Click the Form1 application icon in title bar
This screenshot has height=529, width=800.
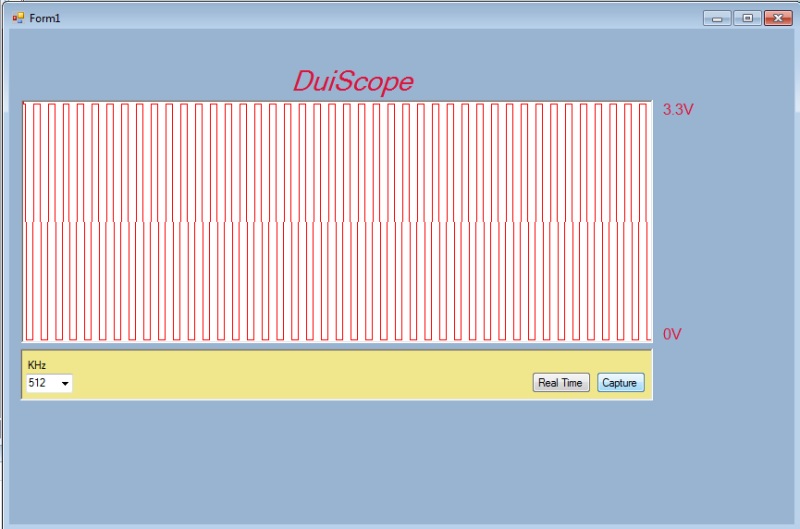18,18
